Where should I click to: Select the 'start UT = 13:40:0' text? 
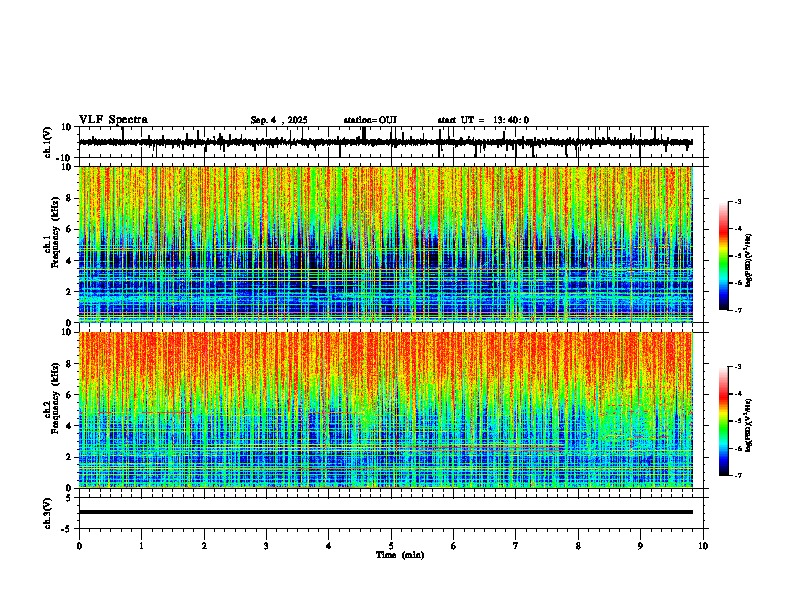pyautogui.click(x=483, y=120)
